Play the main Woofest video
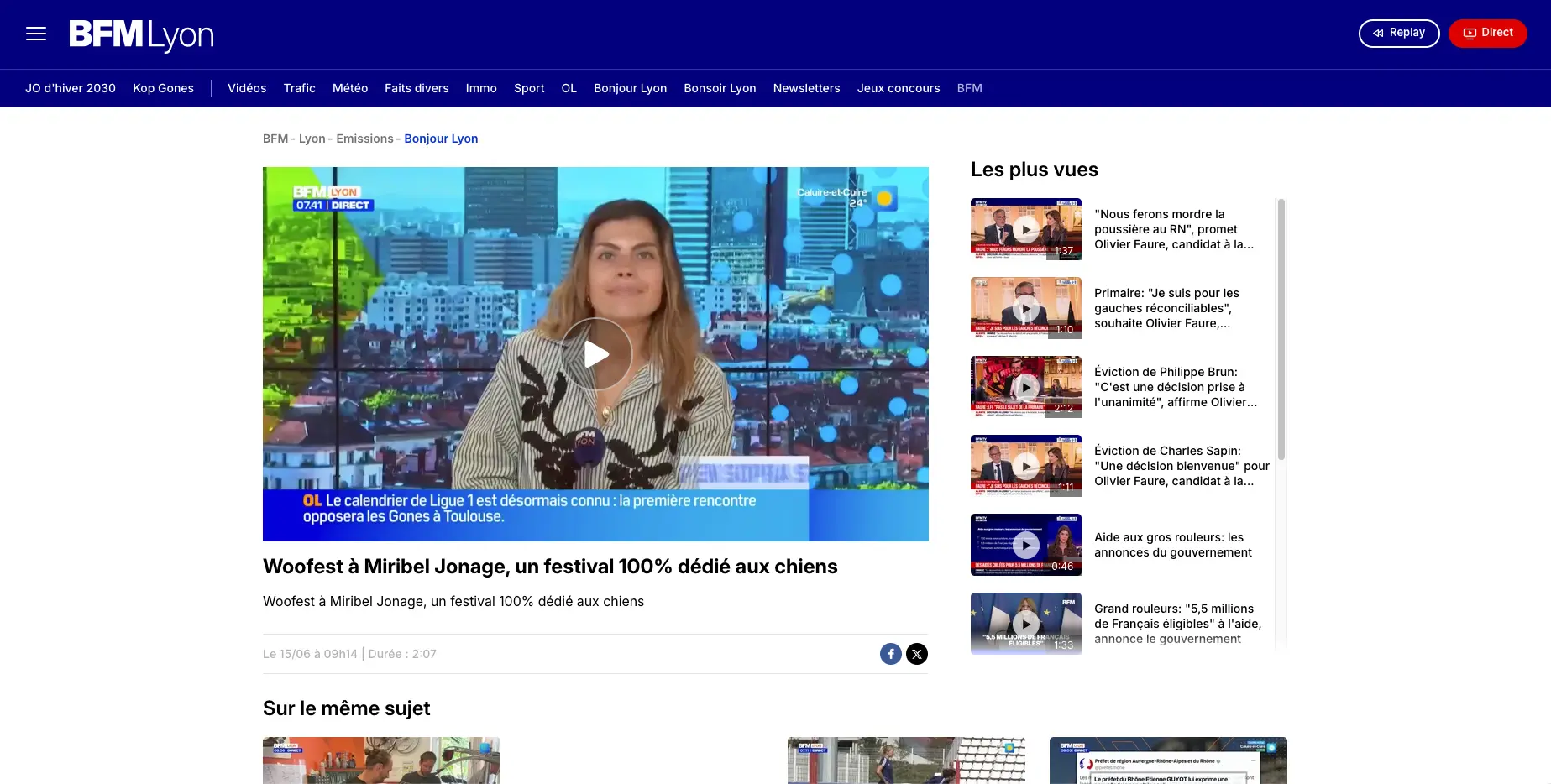The width and height of the screenshot is (1551, 784). coord(596,354)
